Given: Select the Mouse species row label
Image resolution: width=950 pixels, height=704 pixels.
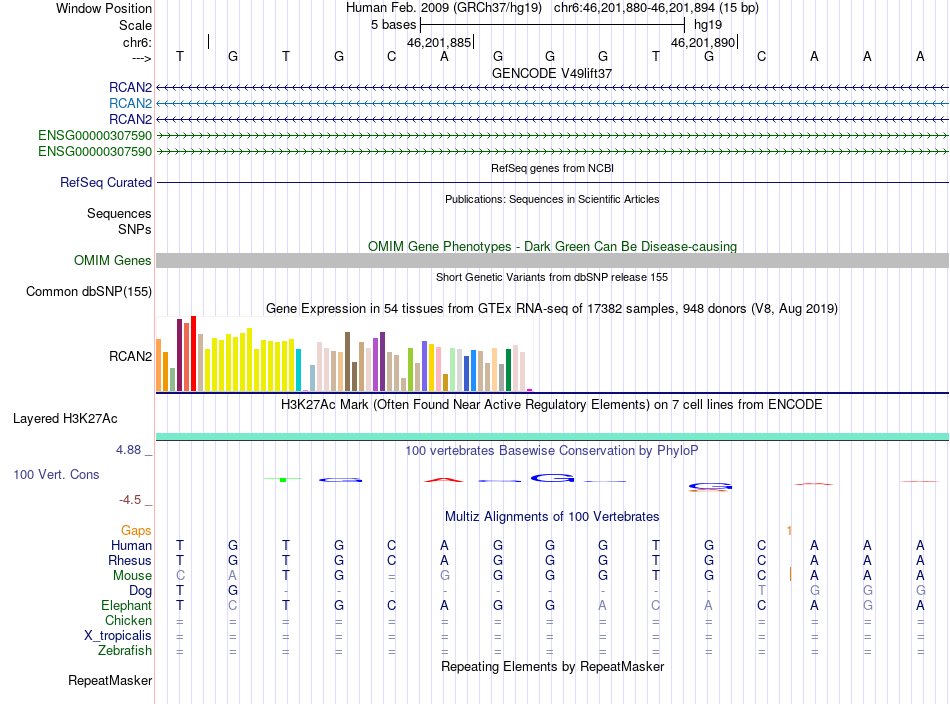Looking at the screenshot, I should click(x=132, y=576).
